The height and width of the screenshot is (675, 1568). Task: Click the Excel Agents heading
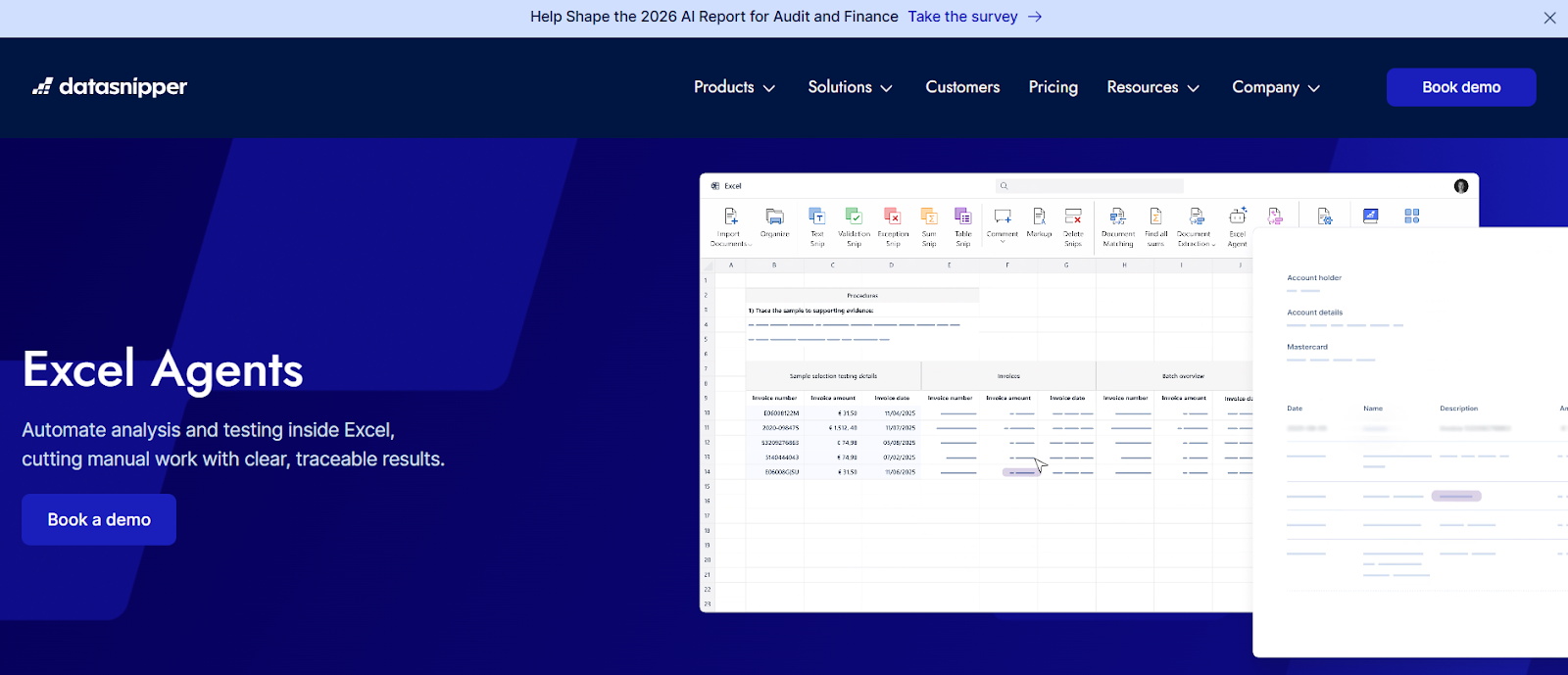click(163, 370)
